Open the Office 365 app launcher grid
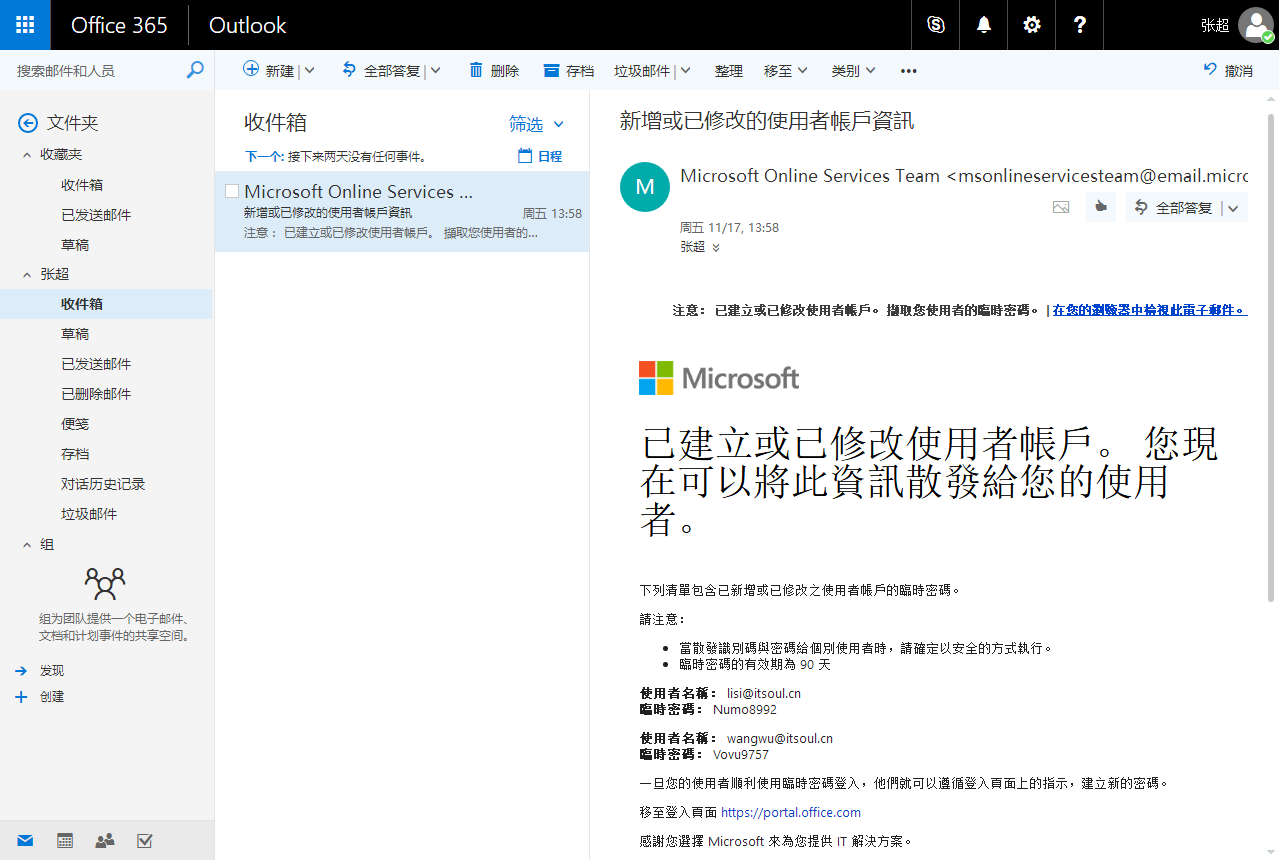The height and width of the screenshot is (860, 1279). [x=25, y=25]
